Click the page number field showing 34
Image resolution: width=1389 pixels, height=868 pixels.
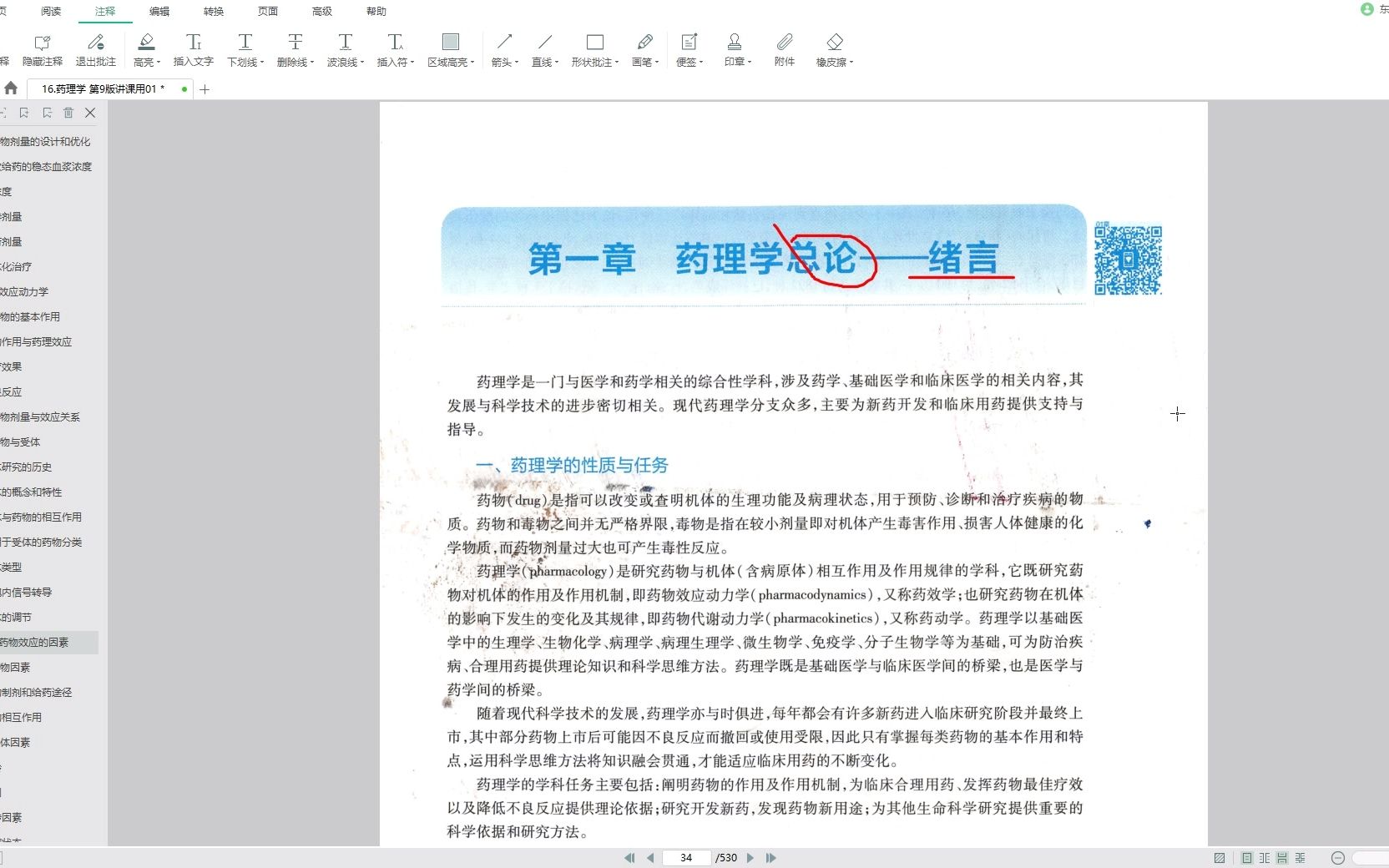686,858
